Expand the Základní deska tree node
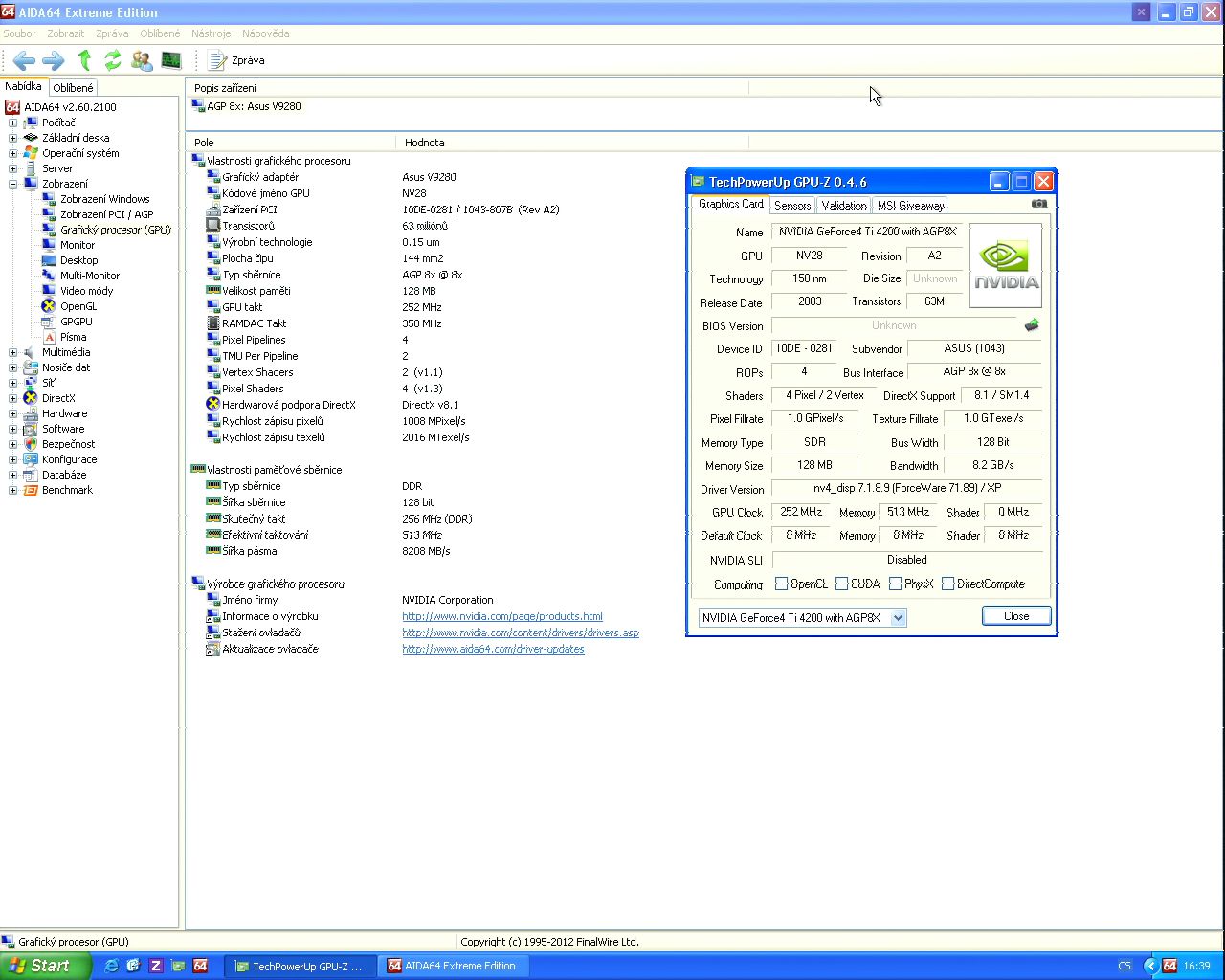This screenshot has width=1225, height=980. click(12, 138)
